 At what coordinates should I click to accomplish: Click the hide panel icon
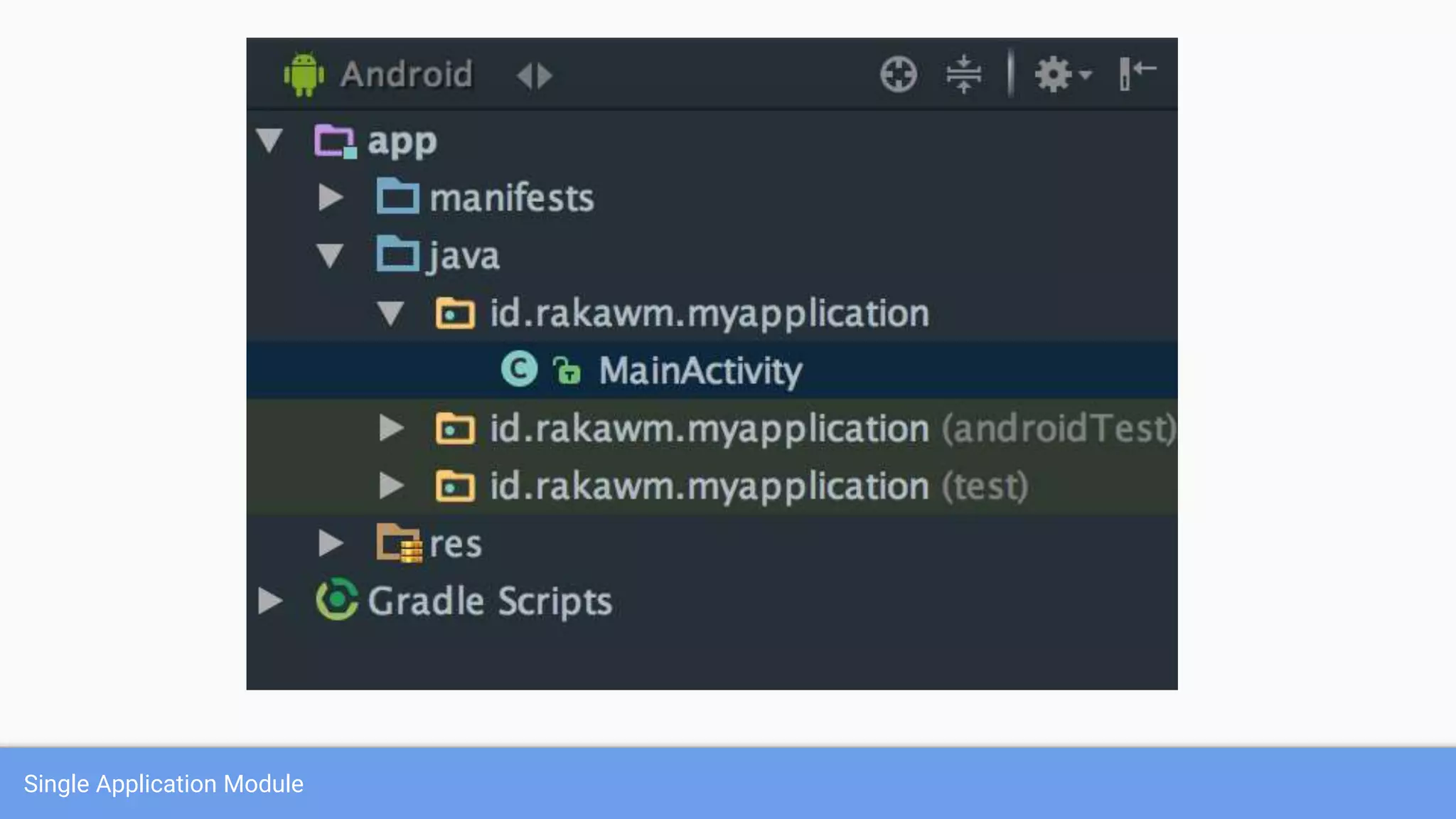click(x=1137, y=74)
